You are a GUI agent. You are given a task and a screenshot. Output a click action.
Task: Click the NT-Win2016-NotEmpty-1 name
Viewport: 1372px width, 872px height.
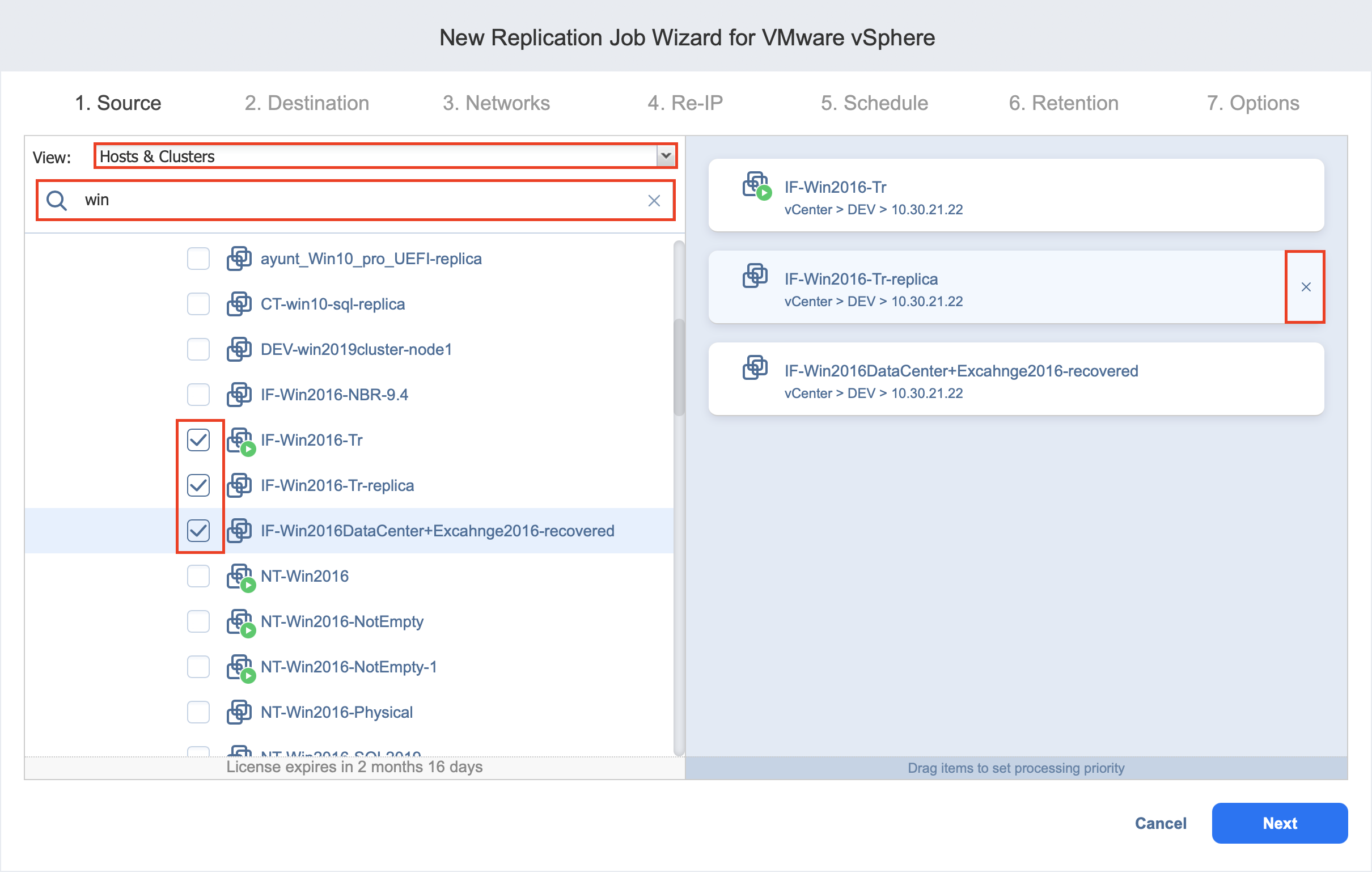(x=349, y=667)
